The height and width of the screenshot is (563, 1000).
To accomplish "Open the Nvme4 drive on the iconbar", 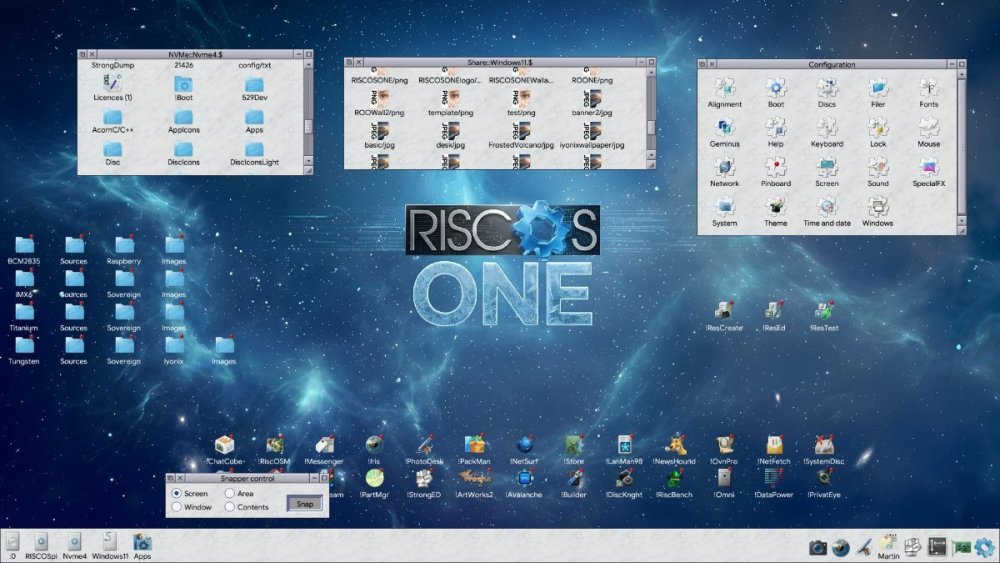I will 75,546.
